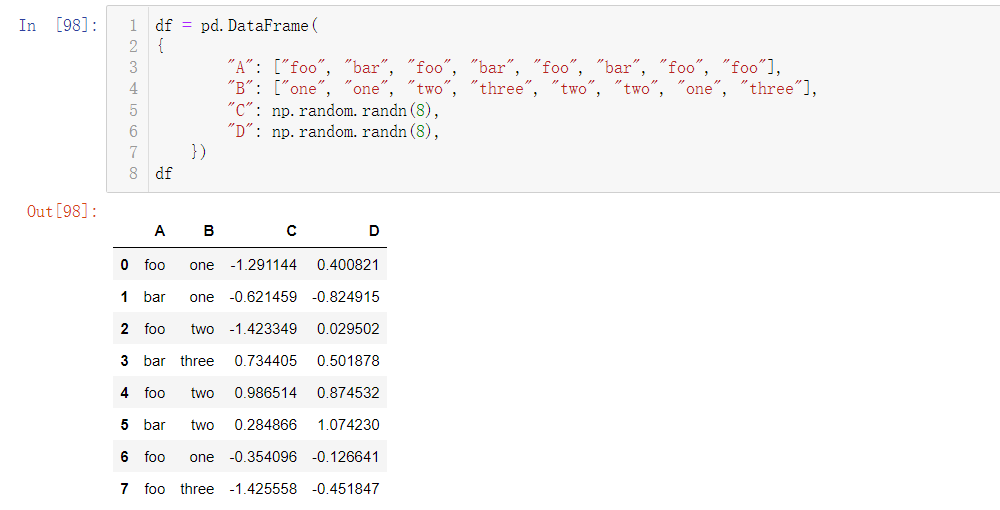Click column header C in output table
Screen dimensions: 1000x510
point(291,231)
